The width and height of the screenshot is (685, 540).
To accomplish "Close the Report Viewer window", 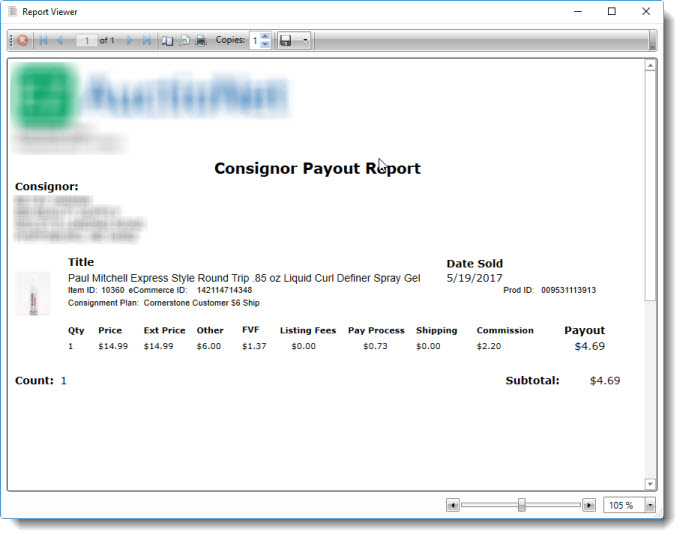I will 646,12.
